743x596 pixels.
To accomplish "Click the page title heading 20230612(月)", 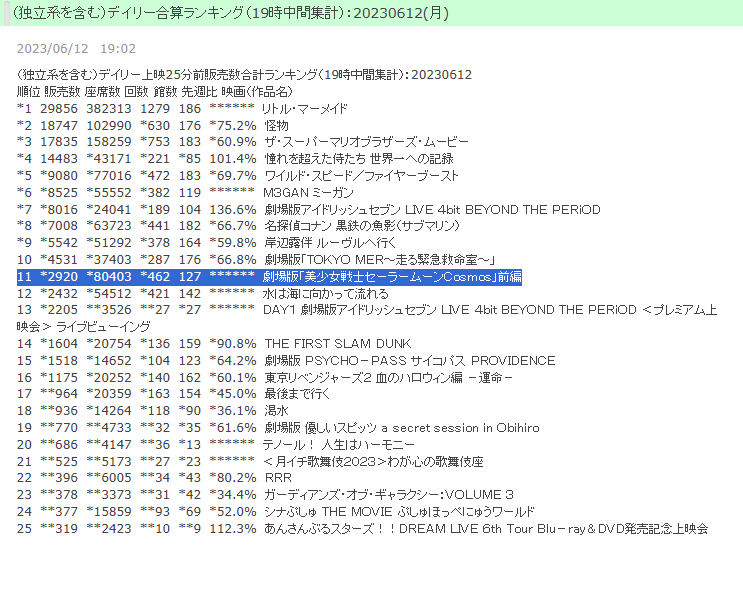I will coord(231,13).
